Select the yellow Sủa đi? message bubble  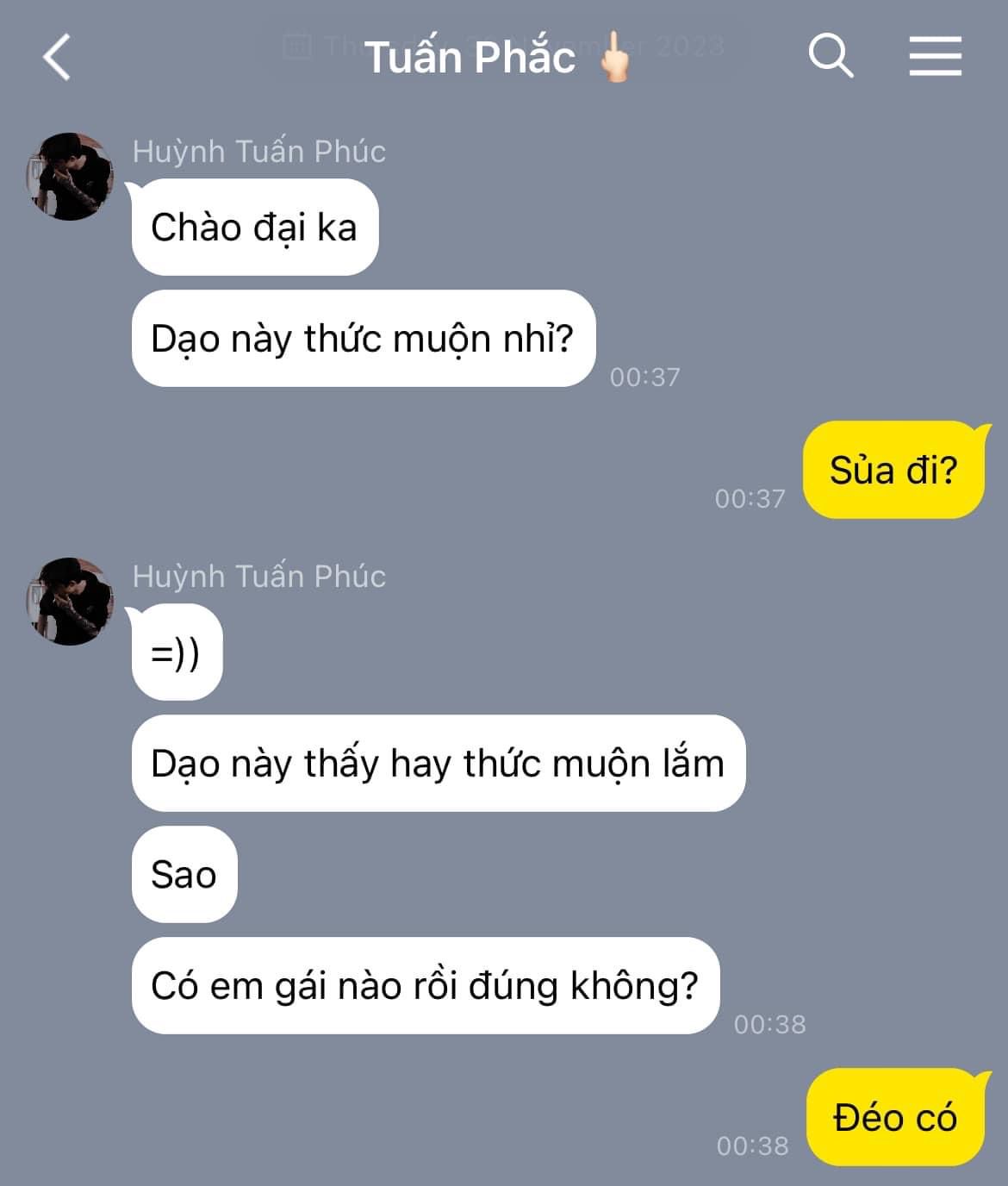pos(893,470)
